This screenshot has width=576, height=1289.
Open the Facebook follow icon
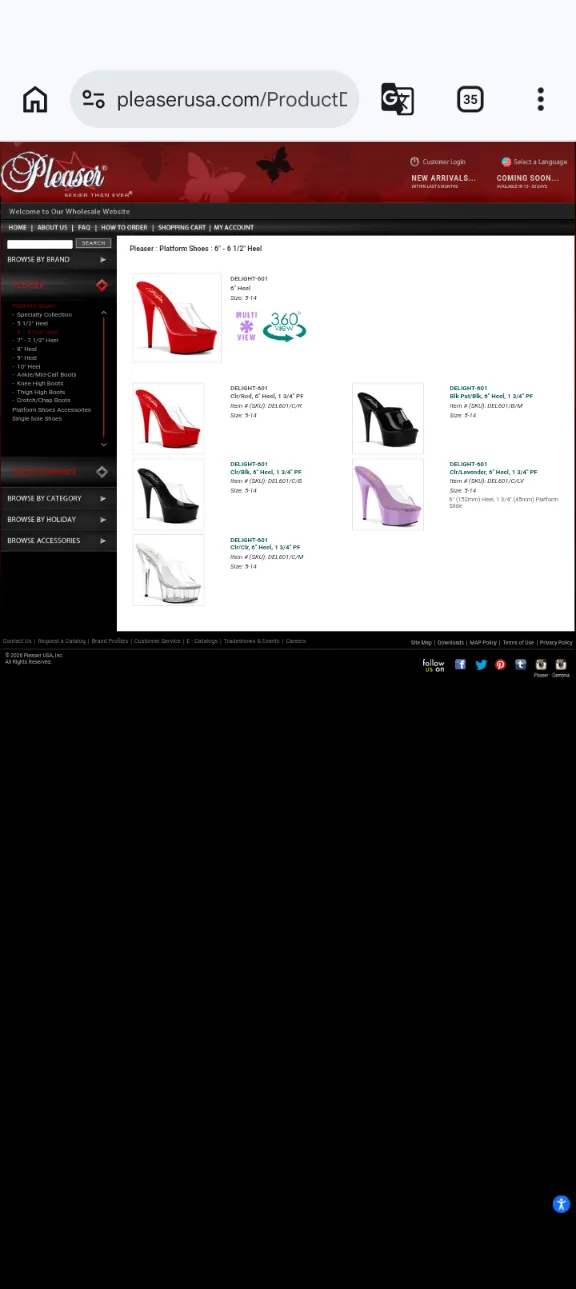(x=460, y=664)
